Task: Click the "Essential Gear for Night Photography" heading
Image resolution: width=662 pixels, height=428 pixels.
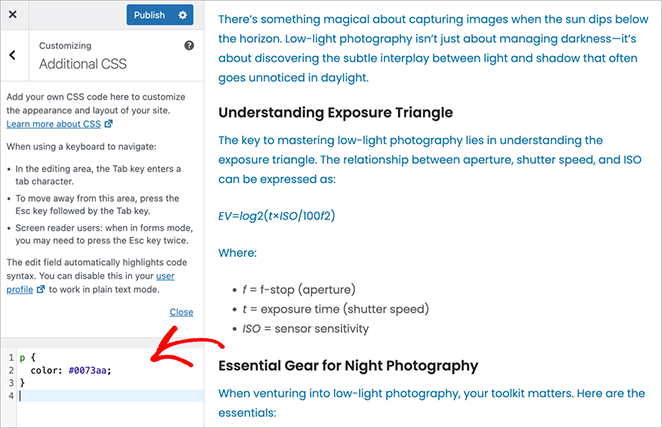Action: (x=348, y=365)
